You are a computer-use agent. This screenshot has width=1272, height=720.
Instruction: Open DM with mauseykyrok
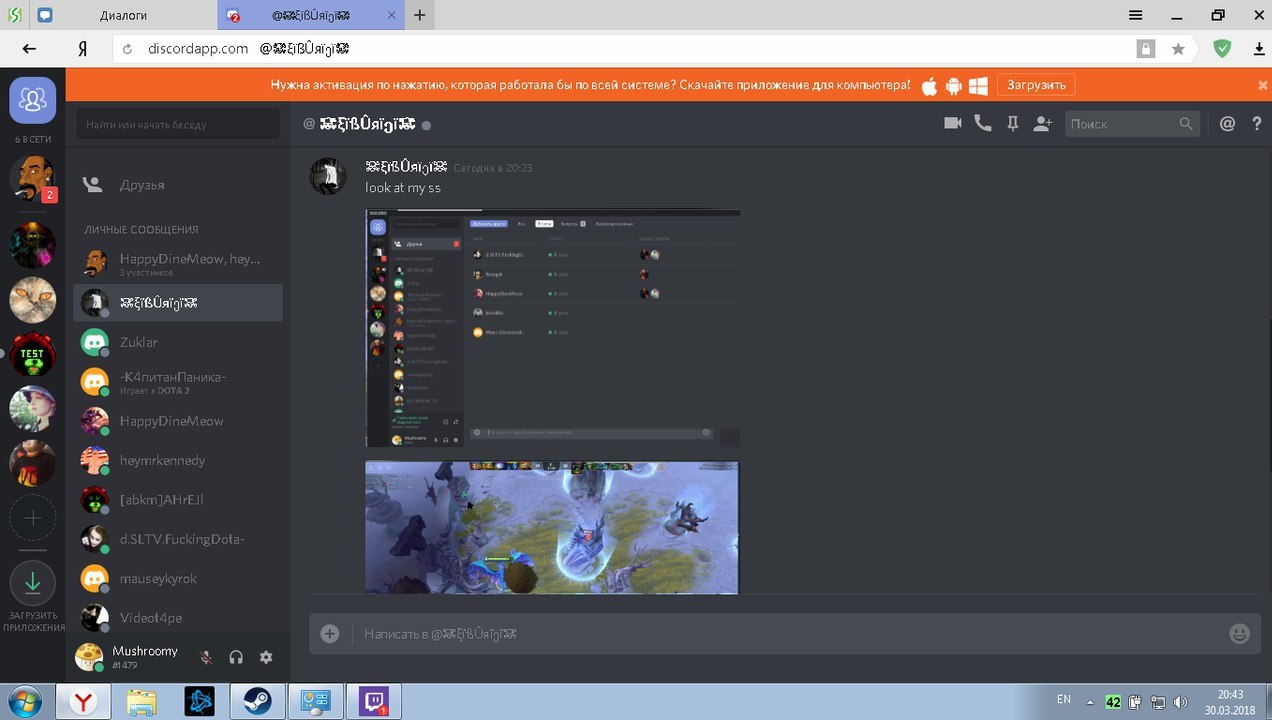pyautogui.click(x=178, y=578)
